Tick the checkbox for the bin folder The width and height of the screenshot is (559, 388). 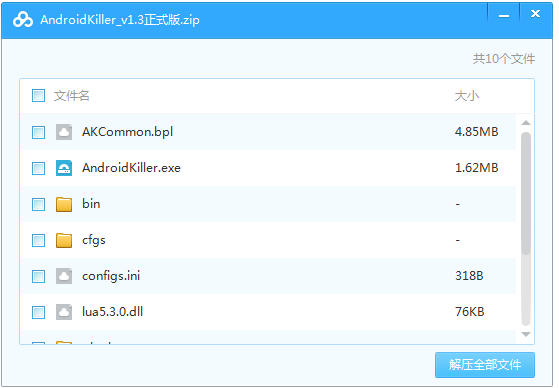click(38, 204)
